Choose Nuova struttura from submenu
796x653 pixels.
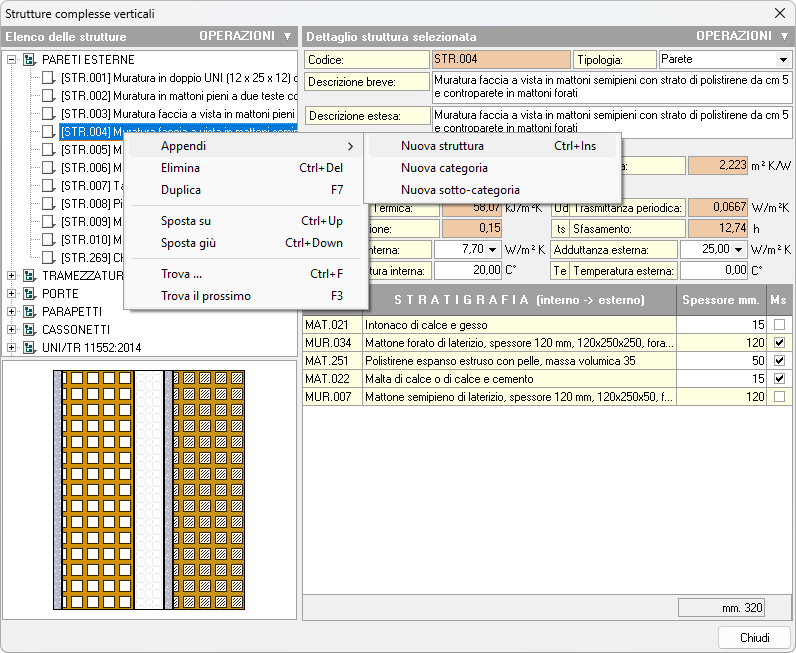tap(442, 146)
